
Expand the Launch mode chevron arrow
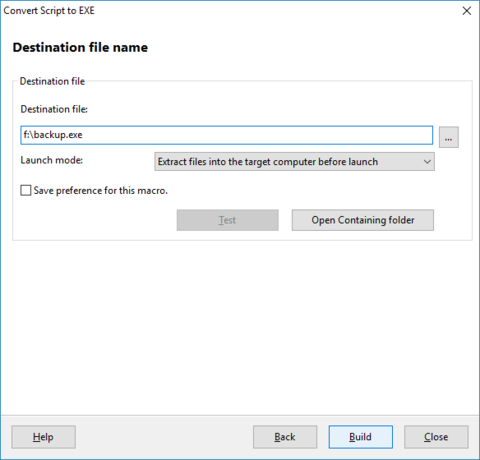(427, 162)
